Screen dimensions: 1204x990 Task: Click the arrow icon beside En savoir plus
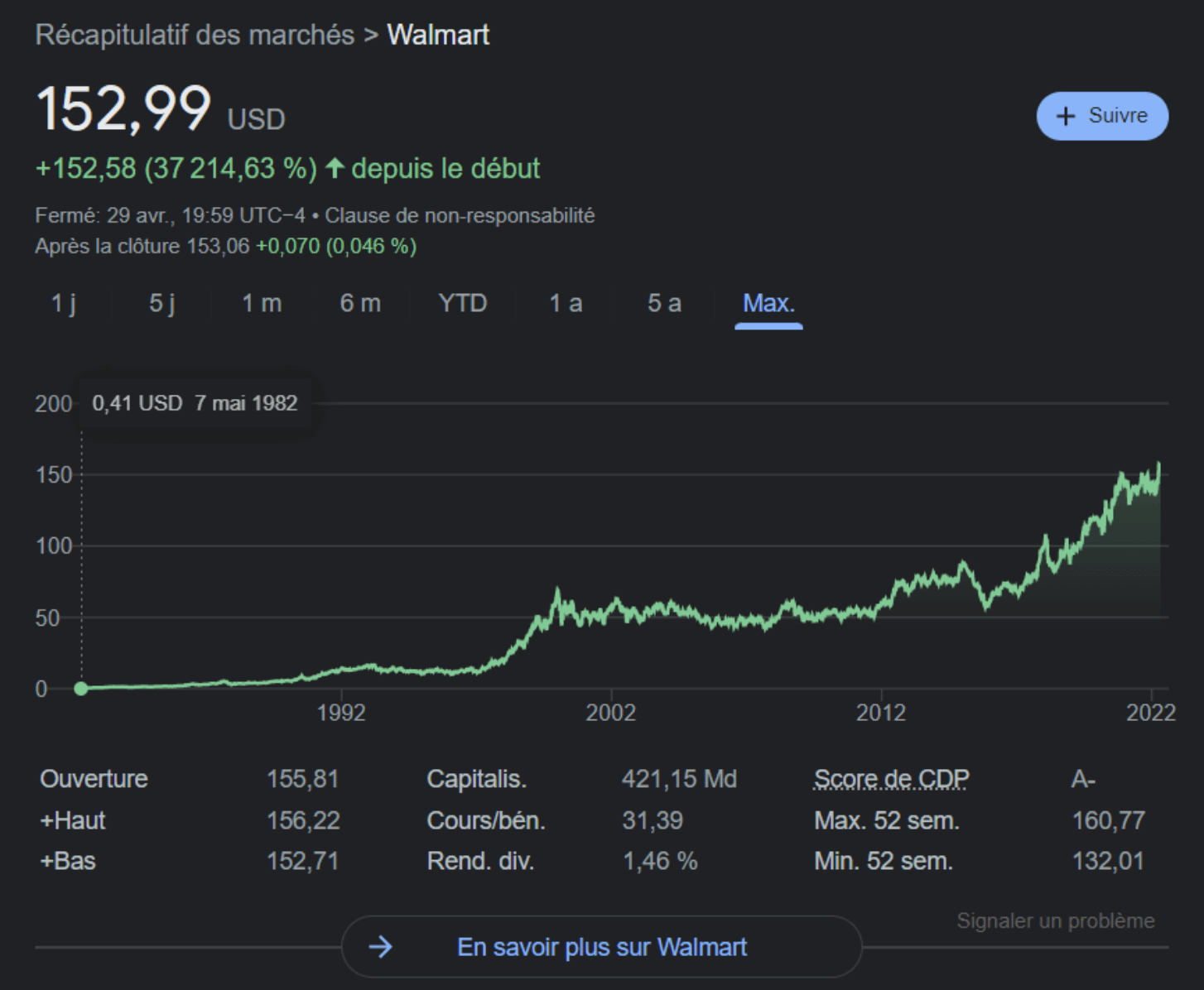coord(380,946)
